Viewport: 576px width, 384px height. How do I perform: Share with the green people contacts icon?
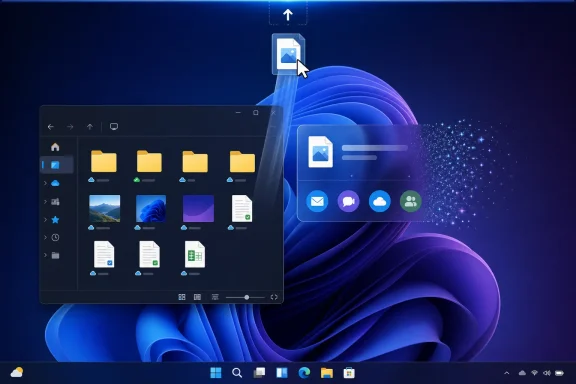(411, 201)
